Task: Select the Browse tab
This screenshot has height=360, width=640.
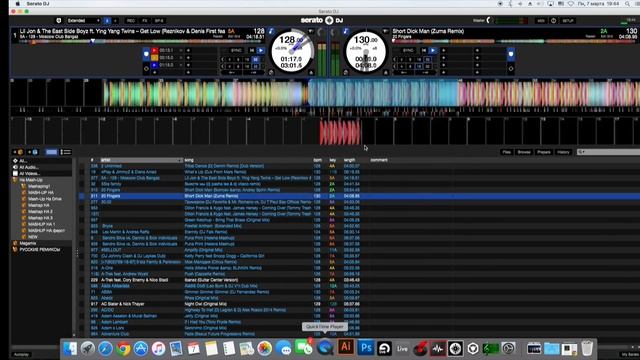Action: (524, 152)
